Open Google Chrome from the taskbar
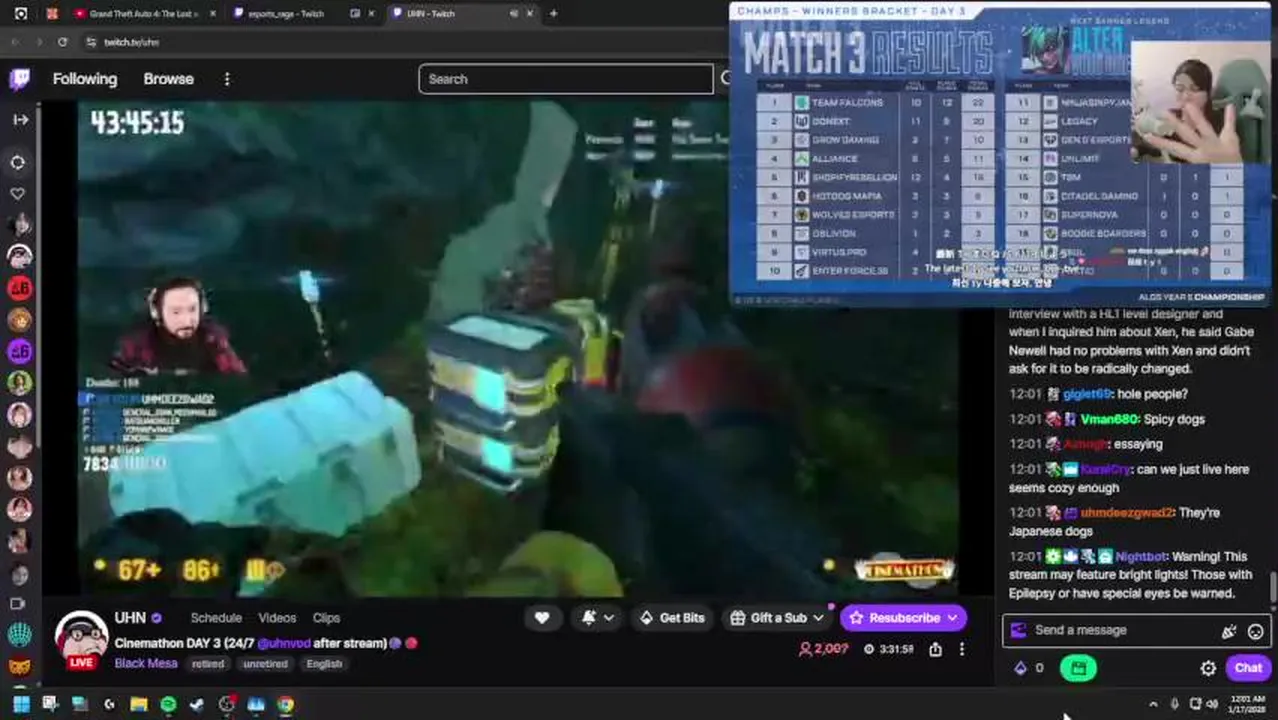 (x=286, y=704)
